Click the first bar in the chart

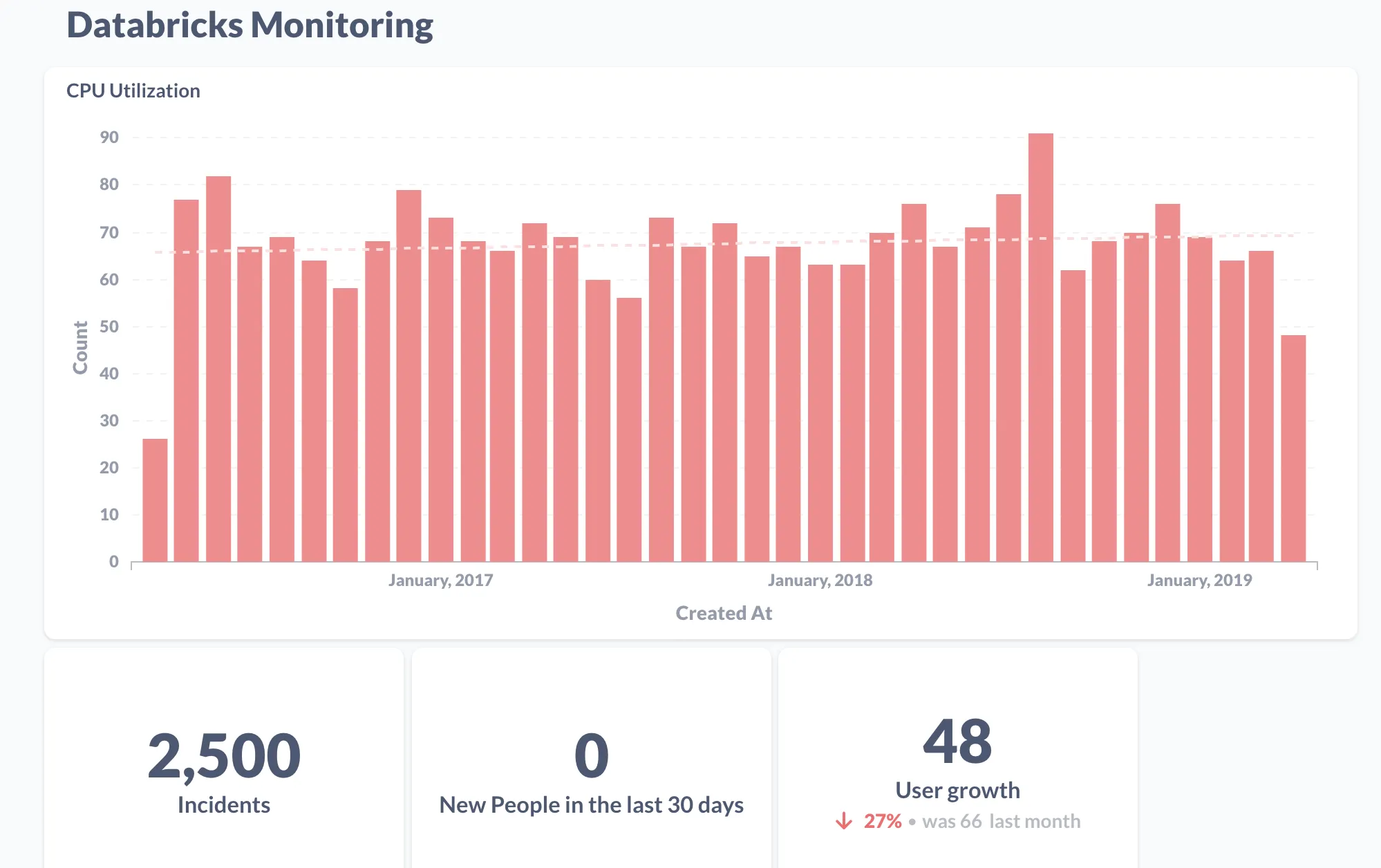pyautogui.click(x=155, y=498)
